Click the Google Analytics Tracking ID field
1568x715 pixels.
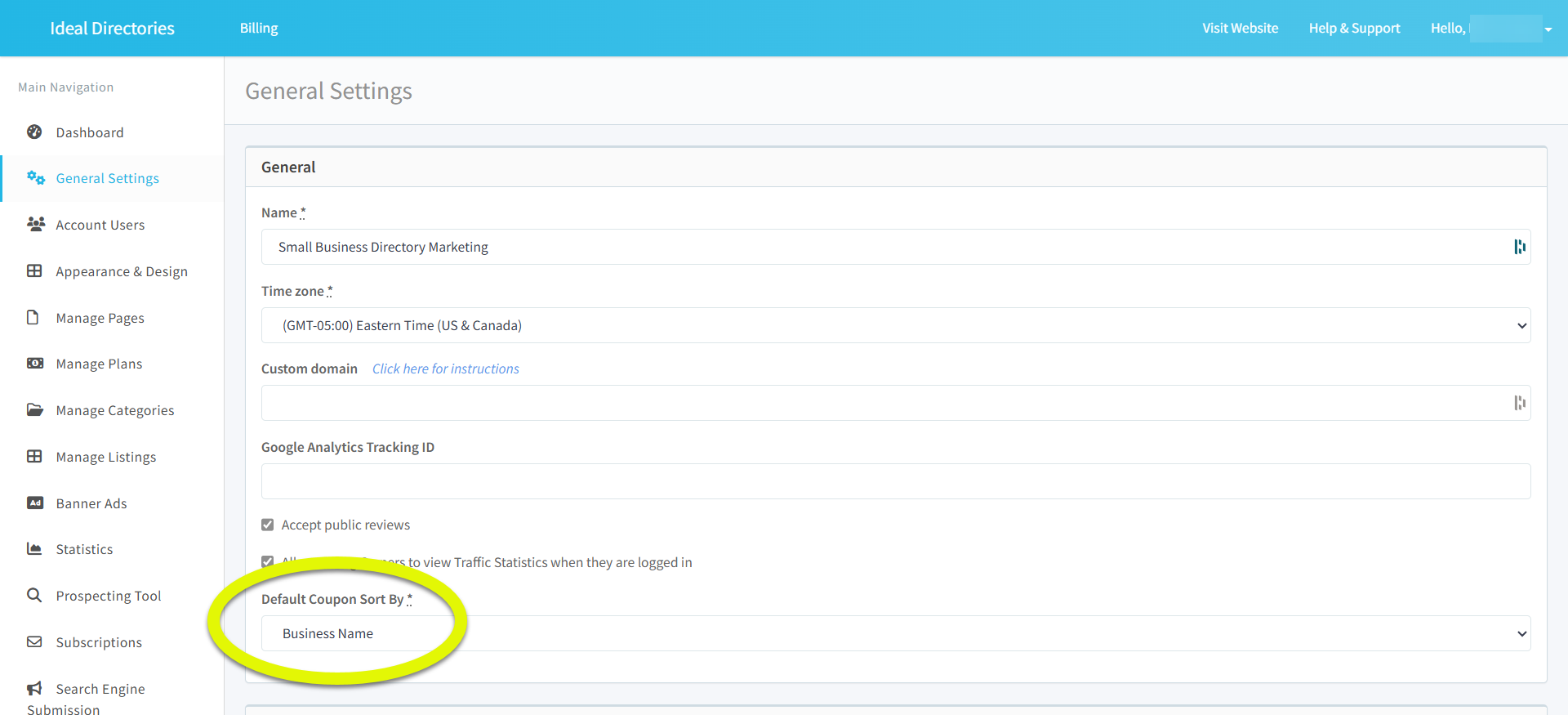coord(895,481)
